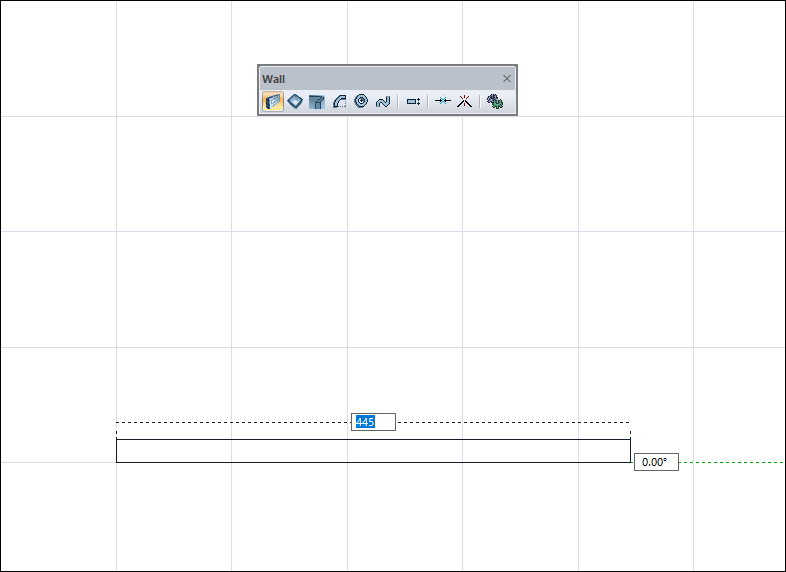Choose the corner wall tool
Screen dimensions: 786x572
(x=317, y=101)
